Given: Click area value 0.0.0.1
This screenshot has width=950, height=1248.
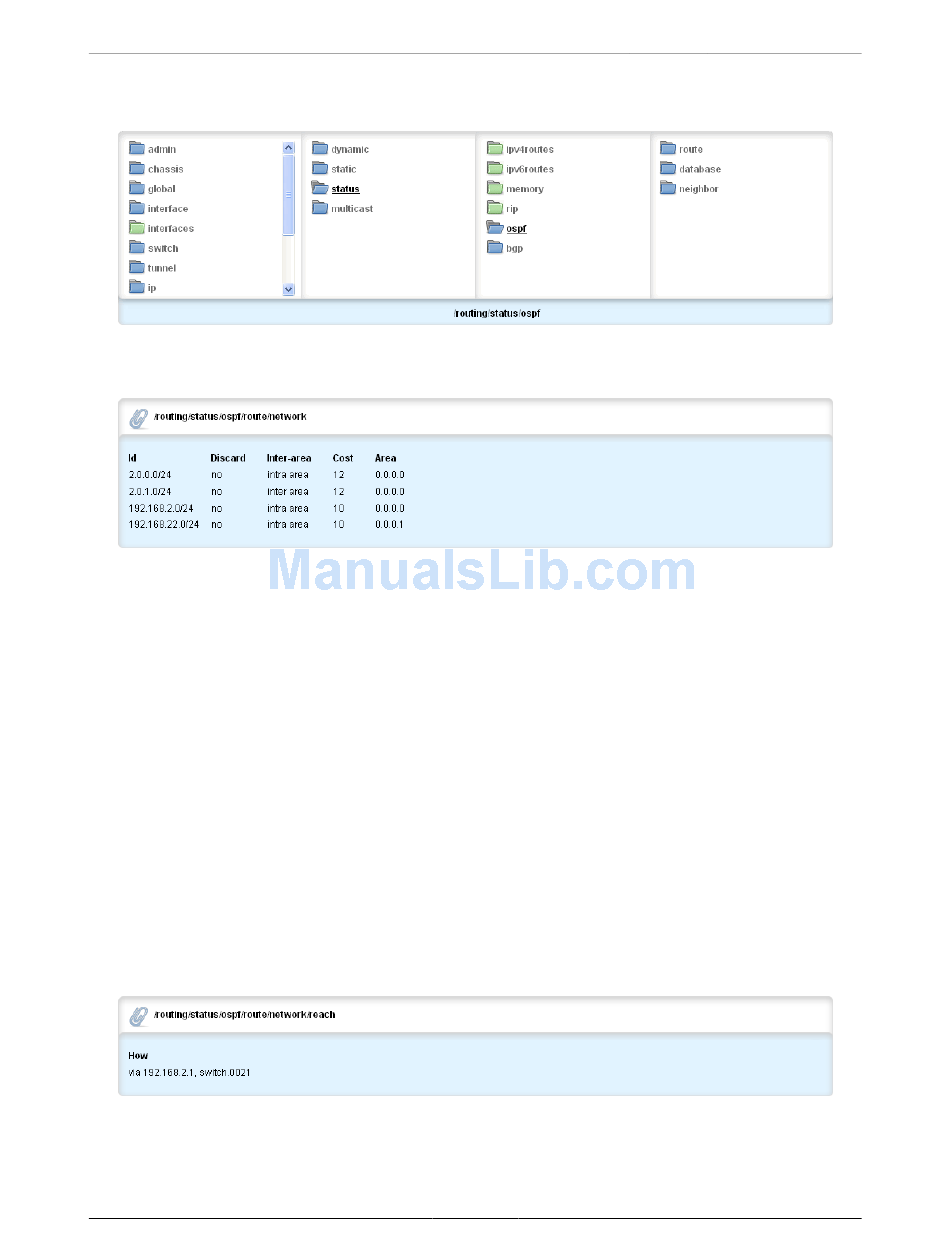Looking at the screenshot, I should (x=390, y=524).
